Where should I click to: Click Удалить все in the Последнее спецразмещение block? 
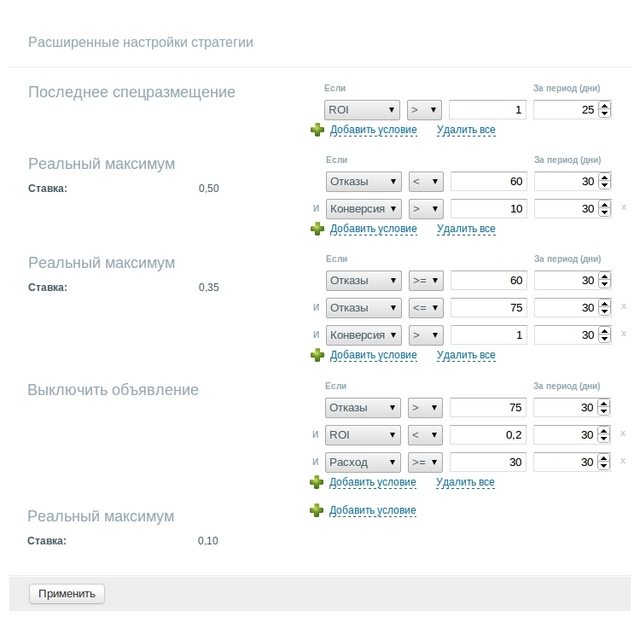[465, 130]
